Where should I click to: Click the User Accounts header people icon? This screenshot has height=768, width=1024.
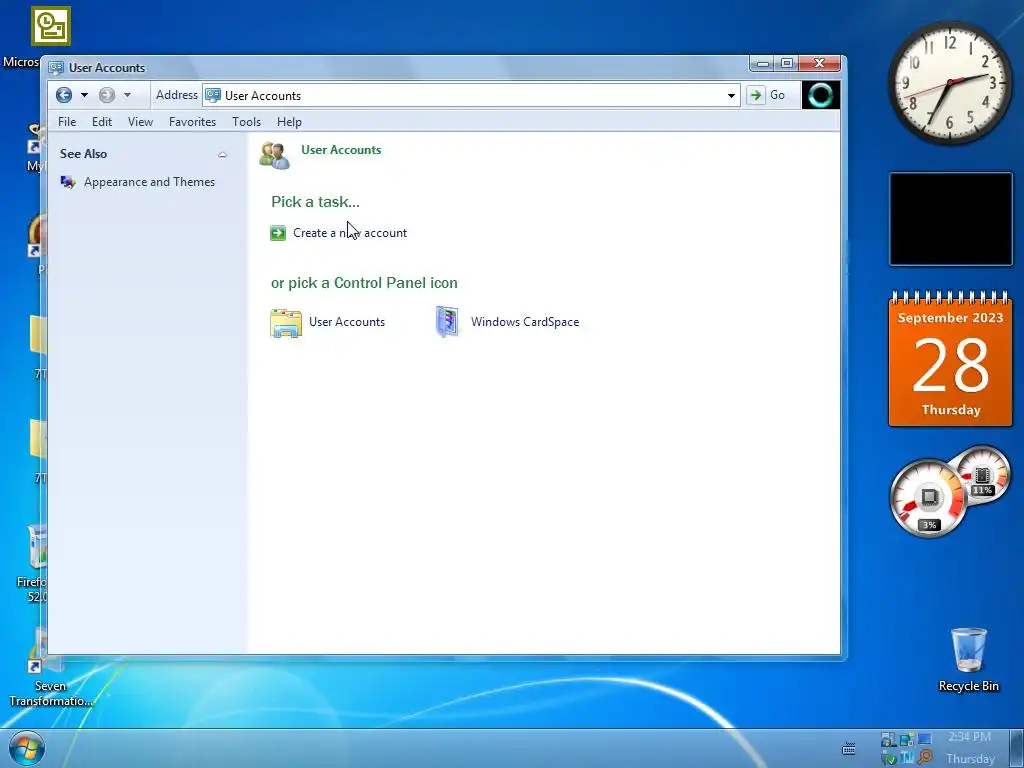point(274,155)
